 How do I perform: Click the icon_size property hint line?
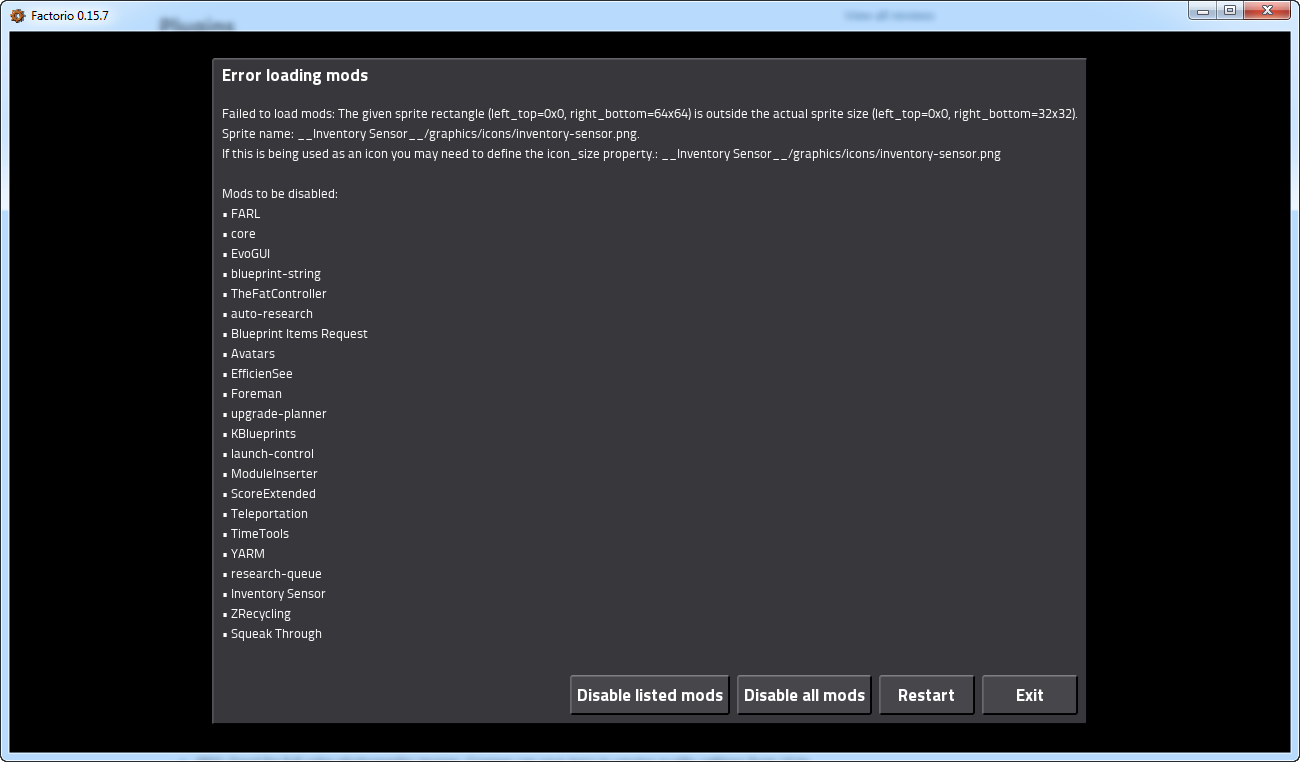(x=611, y=154)
